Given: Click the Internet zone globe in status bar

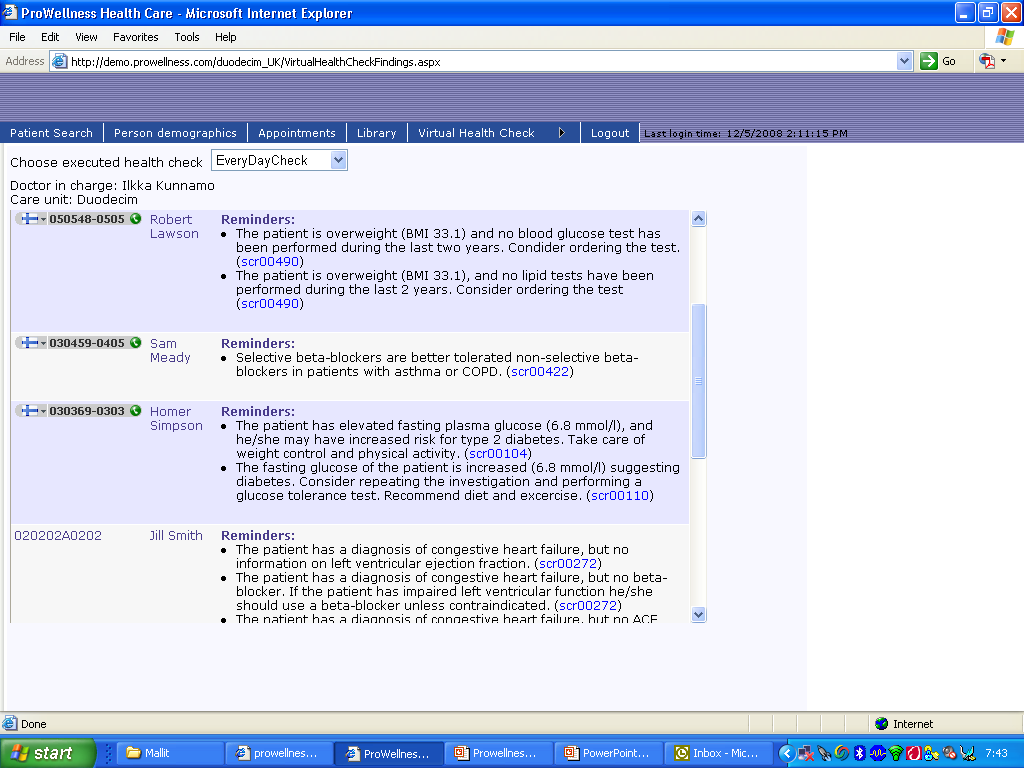Looking at the screenshot, I should [882, 724].
